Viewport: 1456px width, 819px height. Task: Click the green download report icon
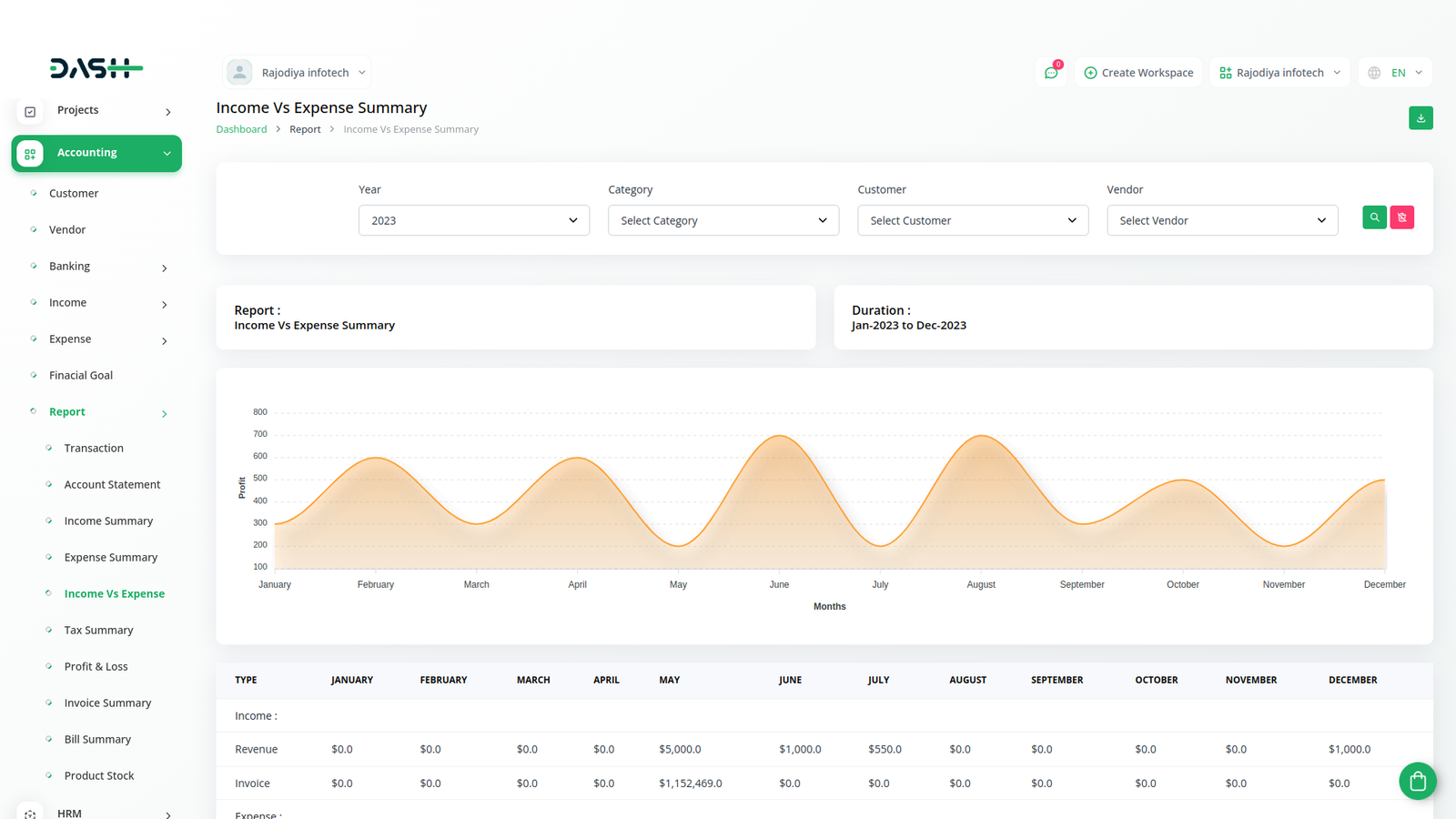click(1421, 118)
